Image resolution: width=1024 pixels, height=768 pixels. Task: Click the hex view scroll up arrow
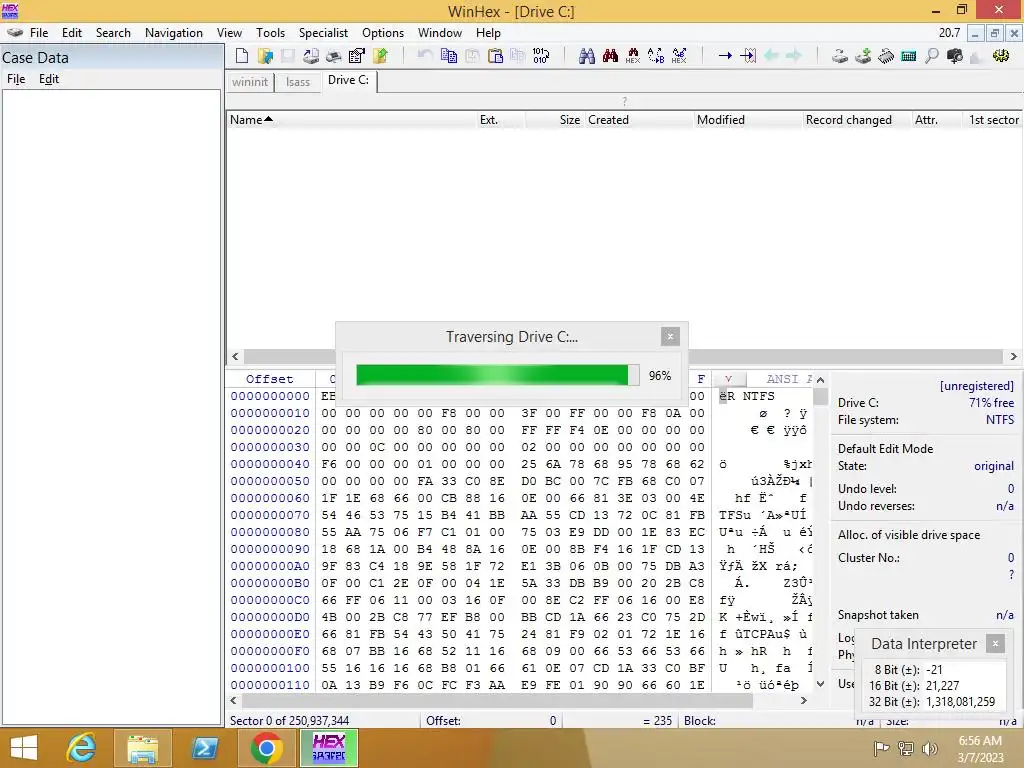pyautogui.click(x=821, y=379)
